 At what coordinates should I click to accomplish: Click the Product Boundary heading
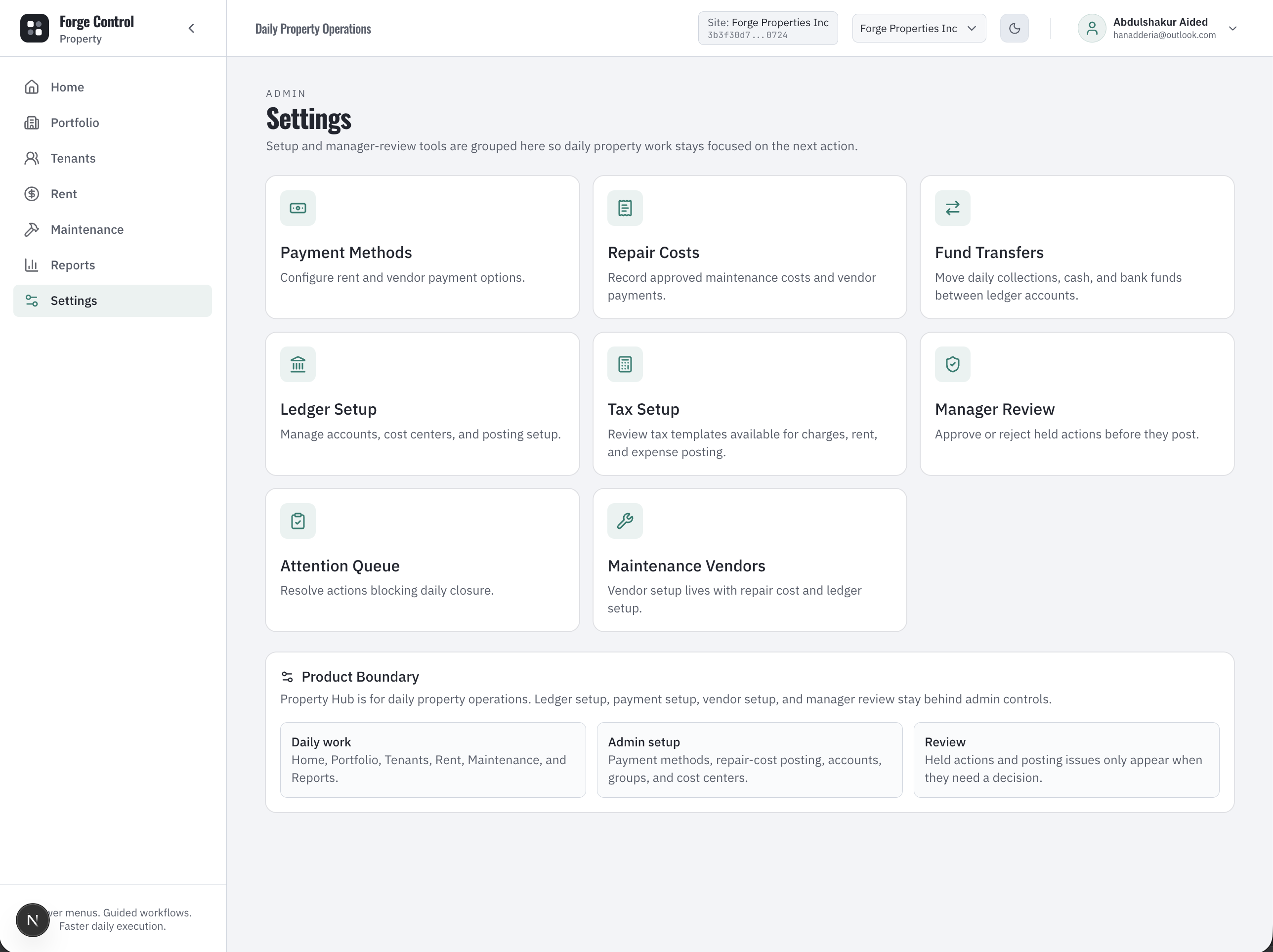pos(360,677)
